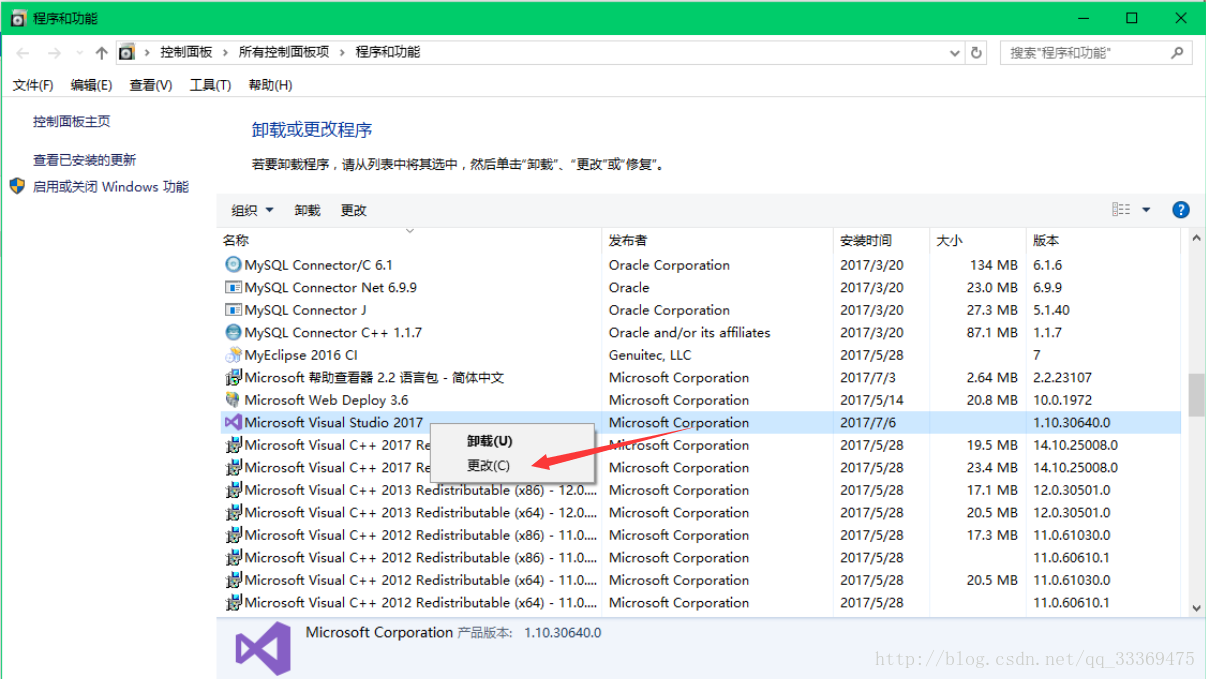1206x679 pixels.
Task: Open the 工具(T) menu
Action: click(210, 85)
